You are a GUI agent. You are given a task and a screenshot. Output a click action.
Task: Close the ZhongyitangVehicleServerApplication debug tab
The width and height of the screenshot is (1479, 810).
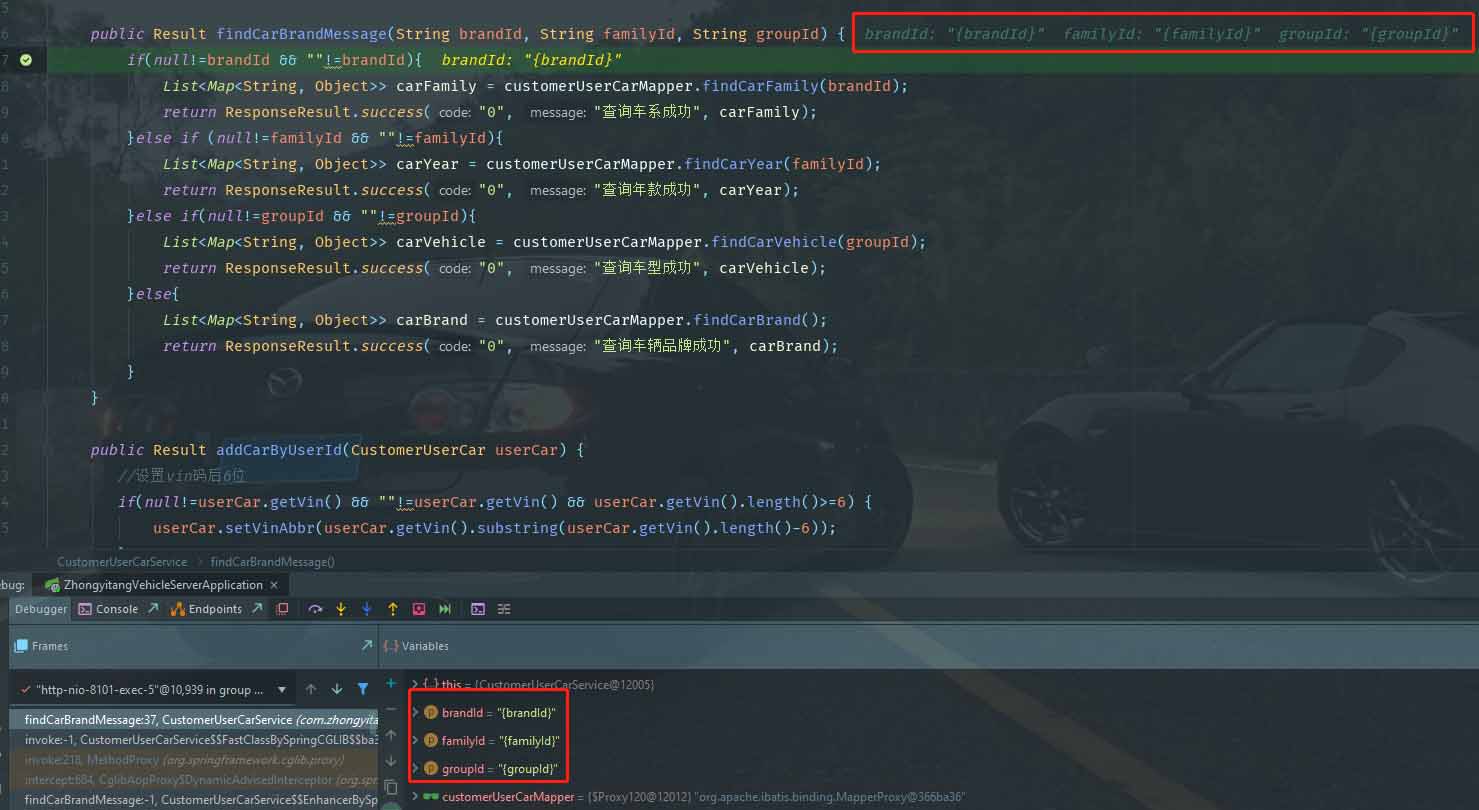tap(274, 585)
